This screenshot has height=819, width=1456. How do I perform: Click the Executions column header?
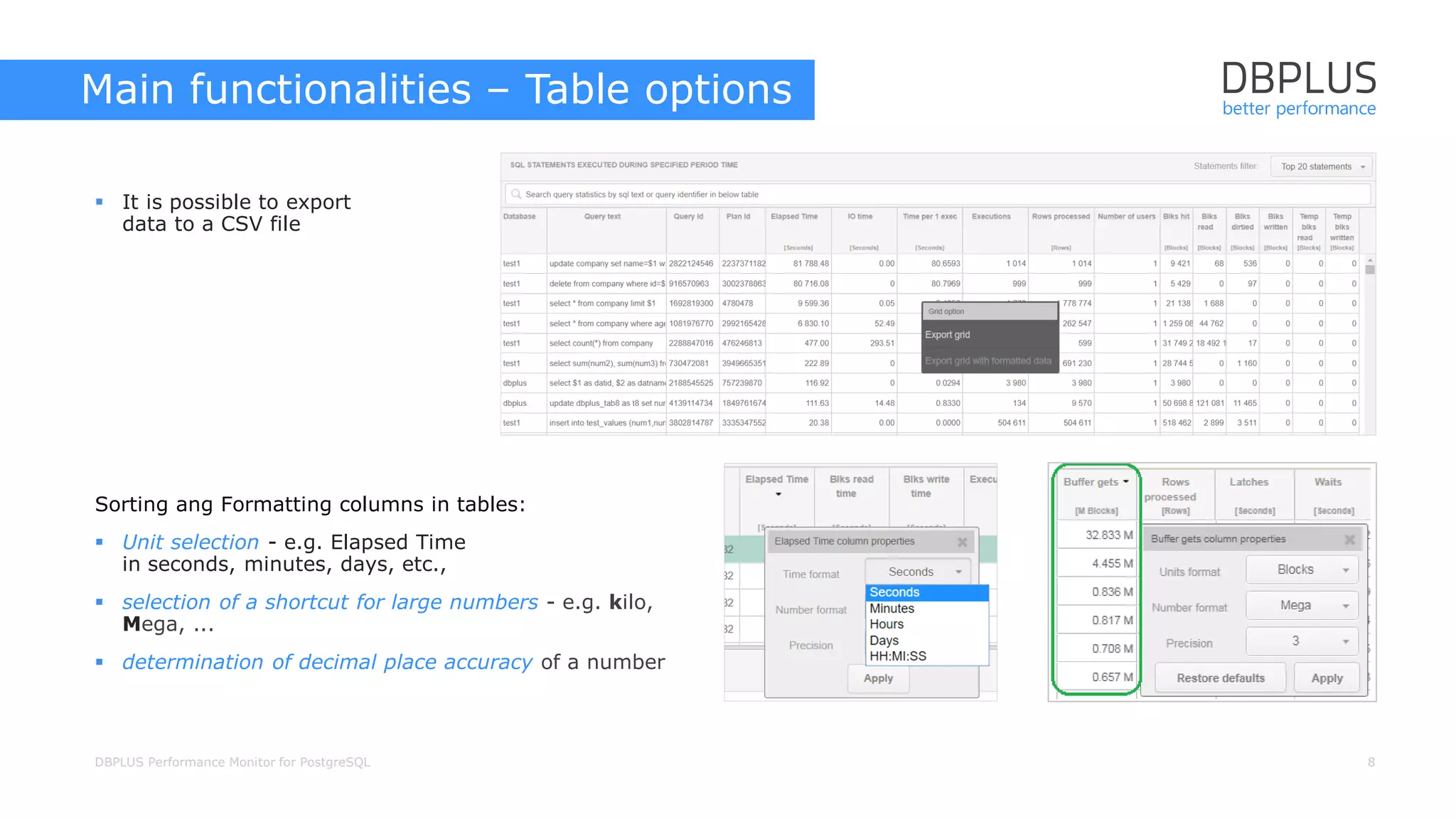click(991, 217)
